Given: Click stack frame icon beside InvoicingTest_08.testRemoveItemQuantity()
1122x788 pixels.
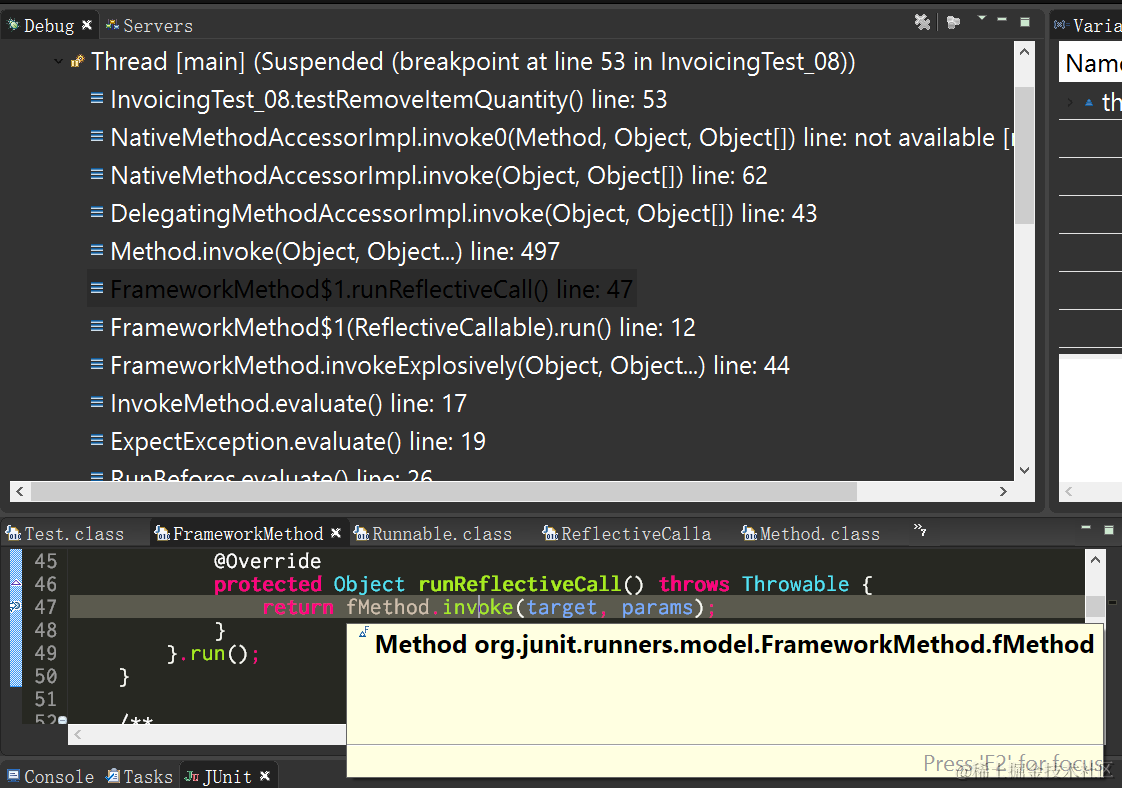Looking at the screenshot, I should pyautogui.click(x=97, y=99).
